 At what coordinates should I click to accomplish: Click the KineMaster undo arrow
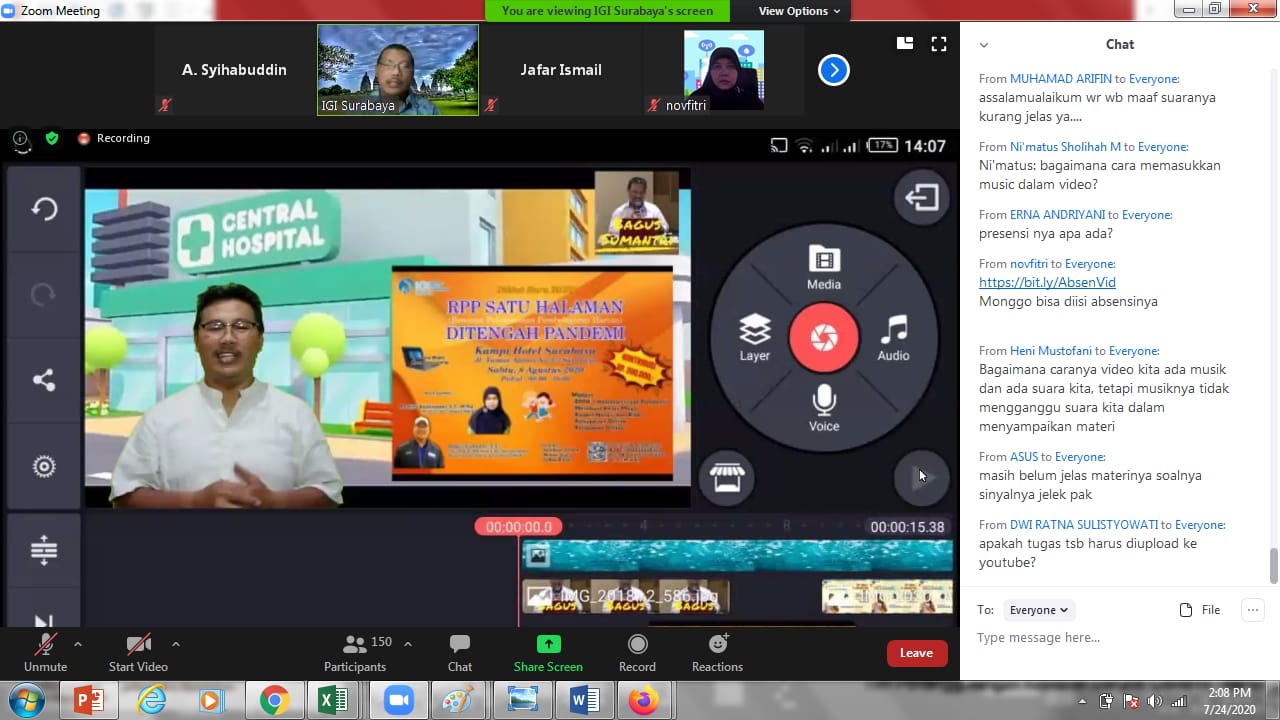click(44, 209)
